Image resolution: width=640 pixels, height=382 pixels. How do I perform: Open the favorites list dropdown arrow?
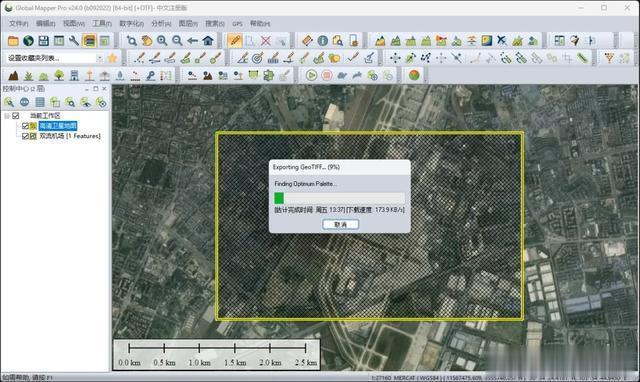(100, 58)
